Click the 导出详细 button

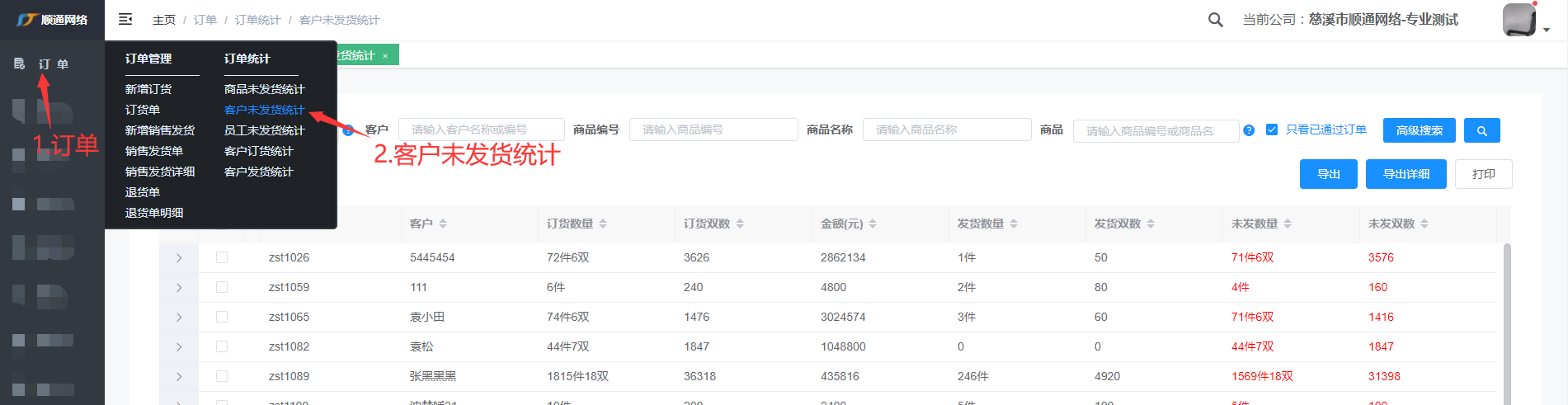pos(1406,174)
